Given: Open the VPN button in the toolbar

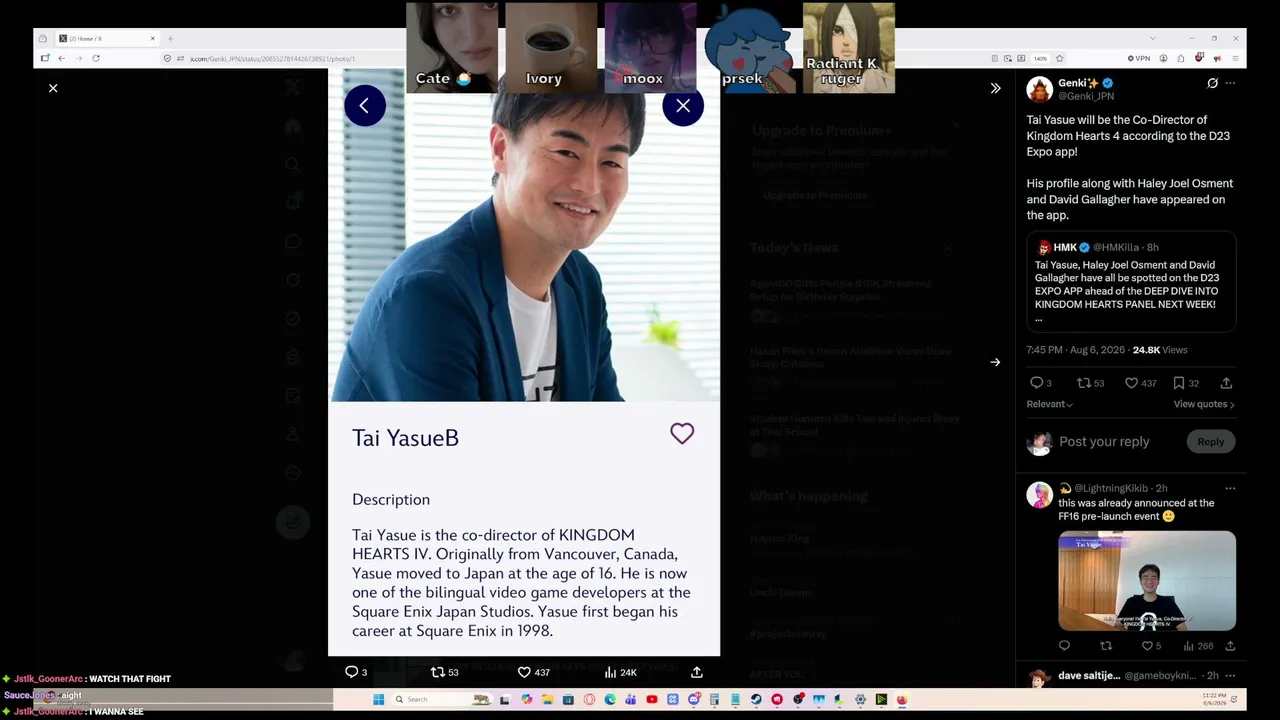Looking at the screenshot, I should pyautogui.click(x=1139, y=59).
